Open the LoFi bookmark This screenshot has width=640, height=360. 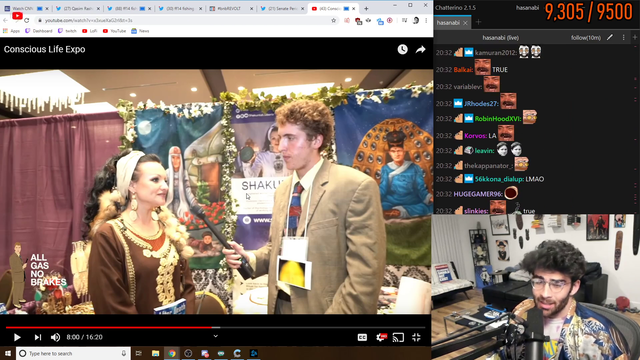[x=90, y=31]
